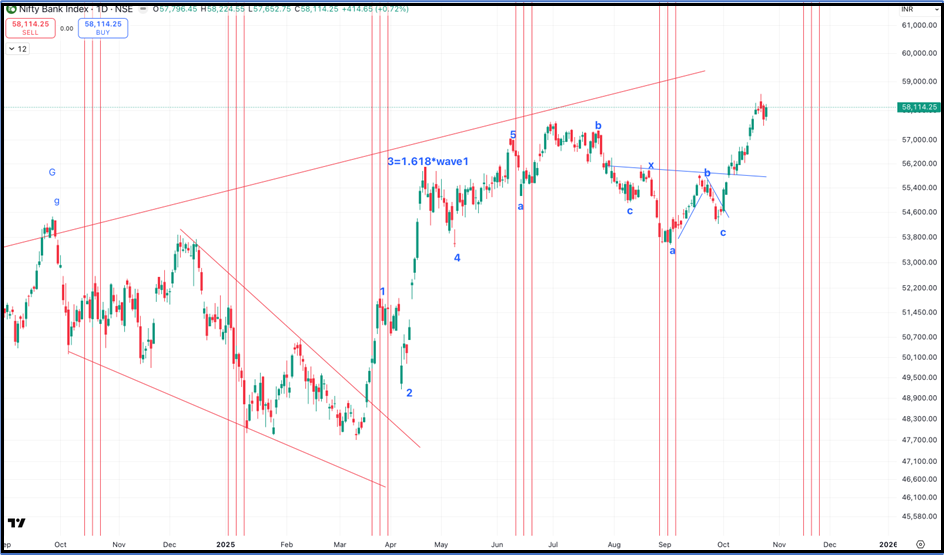Click the 46,600.00 price axis label
The image size is (944, 555).
coord(921,479)
